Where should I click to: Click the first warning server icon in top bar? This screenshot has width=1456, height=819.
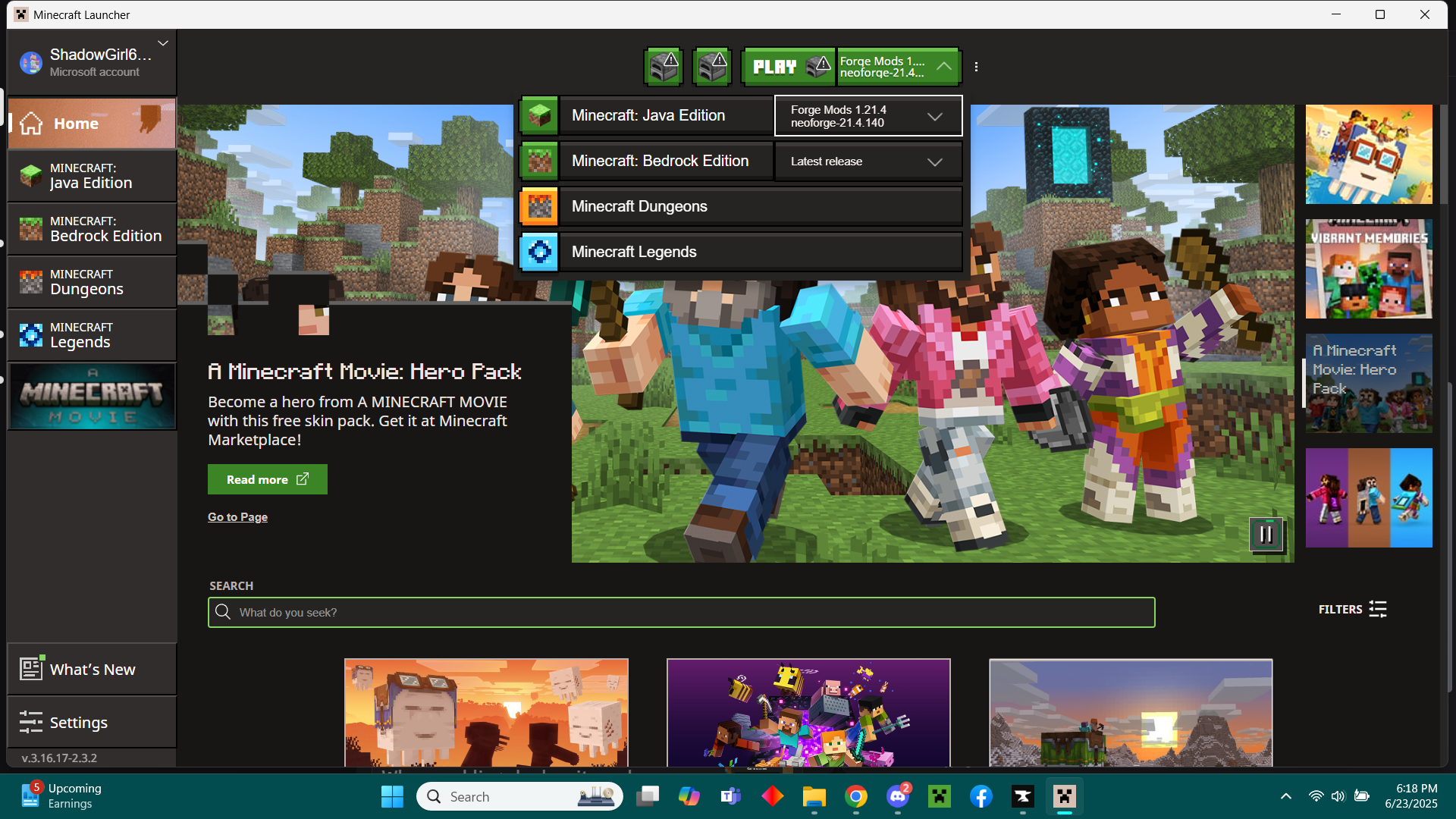[664, 67]
